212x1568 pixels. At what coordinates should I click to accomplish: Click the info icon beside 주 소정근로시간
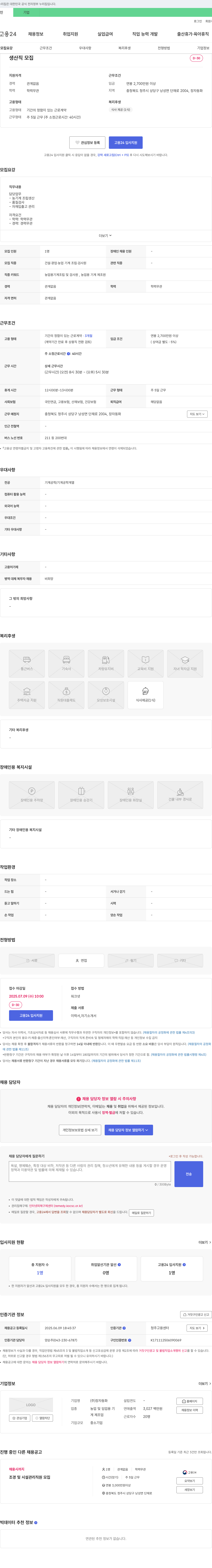69,354
